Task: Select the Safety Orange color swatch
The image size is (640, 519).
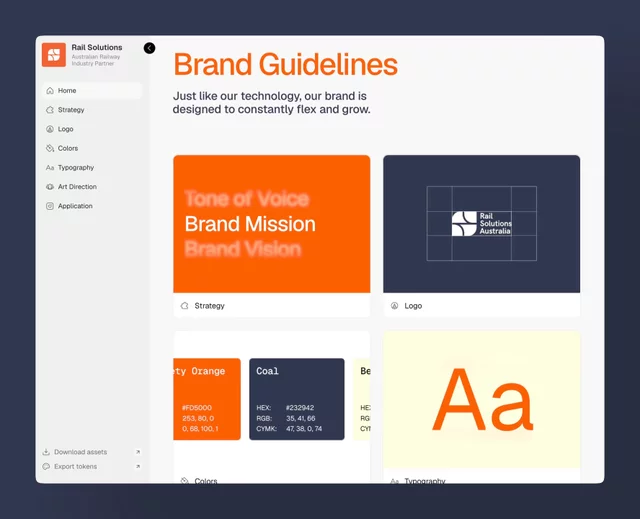Action: point(207,399)
